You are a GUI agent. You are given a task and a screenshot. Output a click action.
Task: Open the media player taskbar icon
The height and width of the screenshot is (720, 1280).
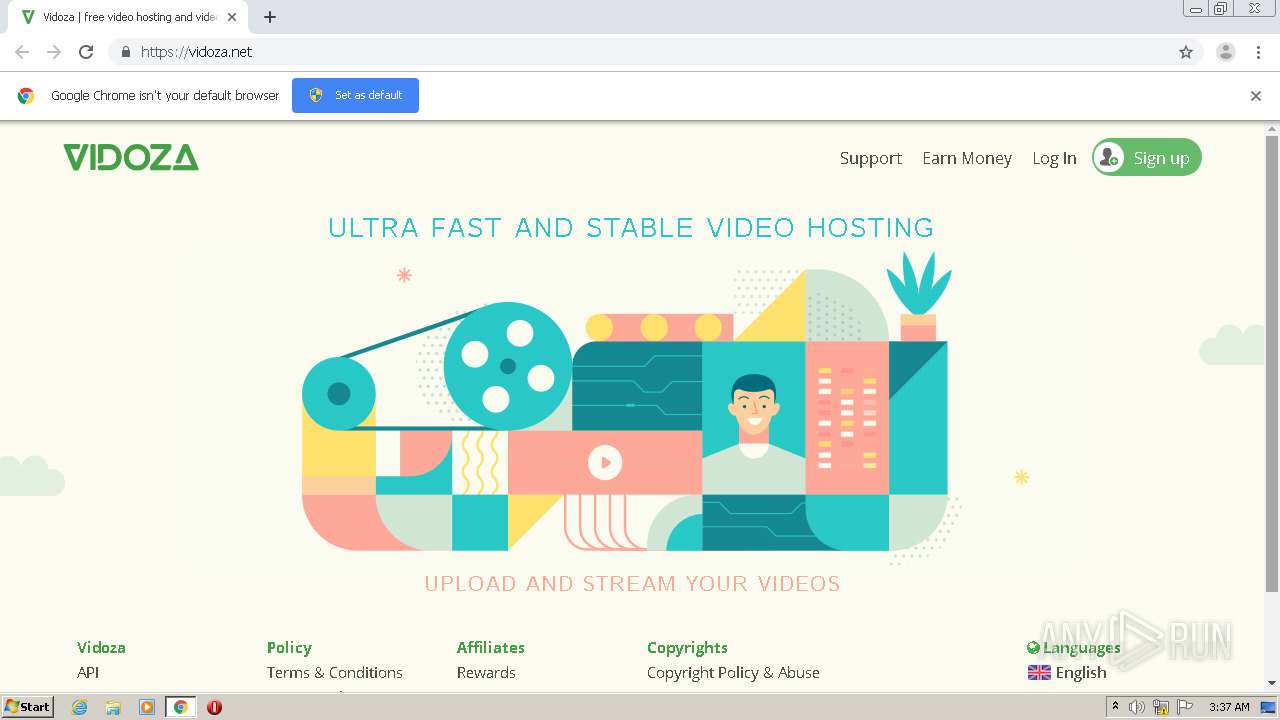[147, 707]
